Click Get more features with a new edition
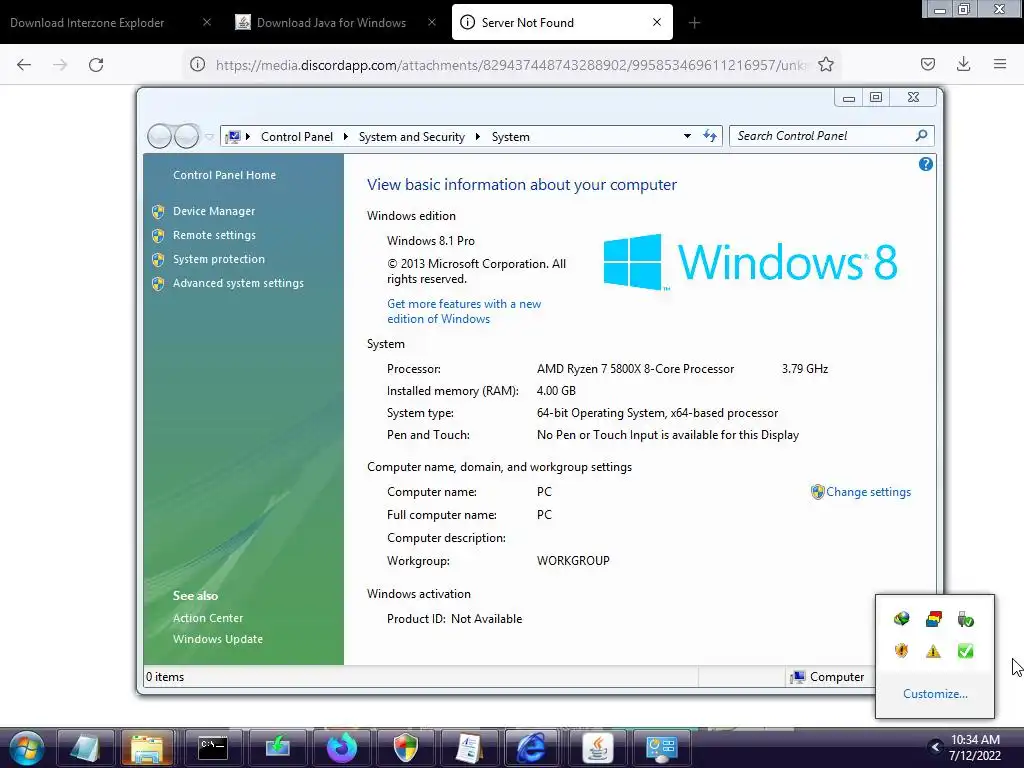The width and height of the screenshot is (1024, 768). (x=464, y=312)
